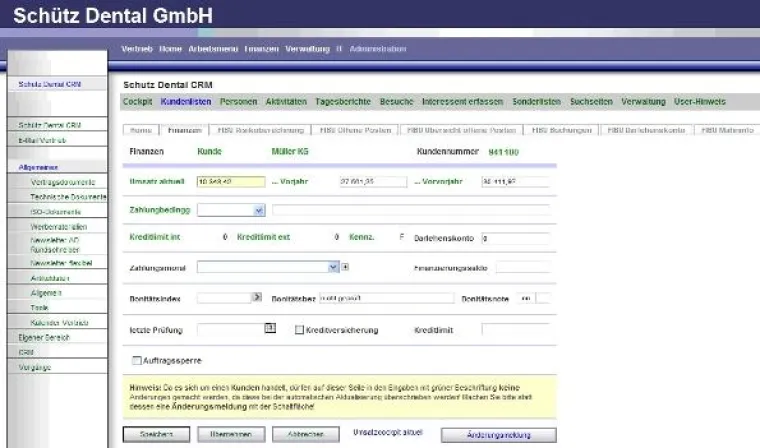Image resolution: width=760 pixels, height=448 pixels.
Task: Open the Administration top menu
Action: (x=378, y=49)
